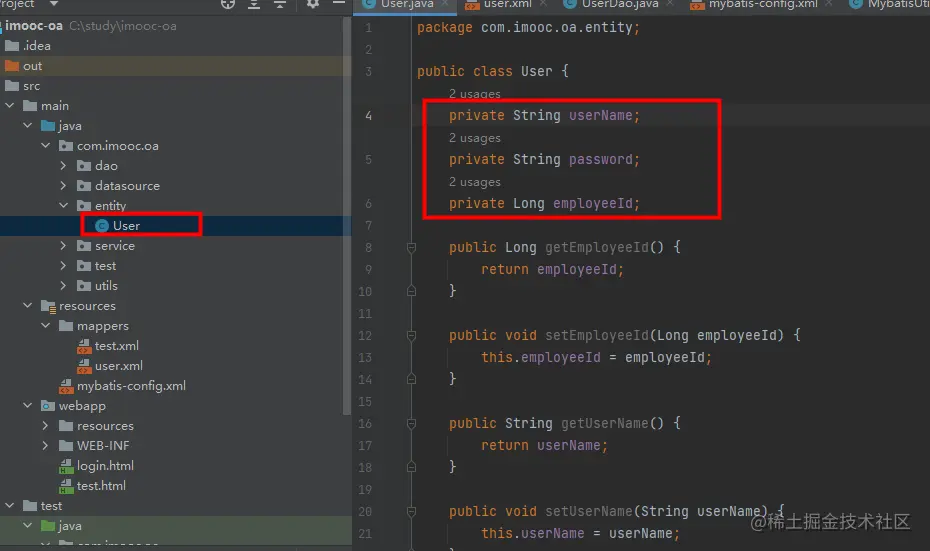Open test.xml in mappers
This screenshot has height=551, width=930.
click(x=116, y=346)
